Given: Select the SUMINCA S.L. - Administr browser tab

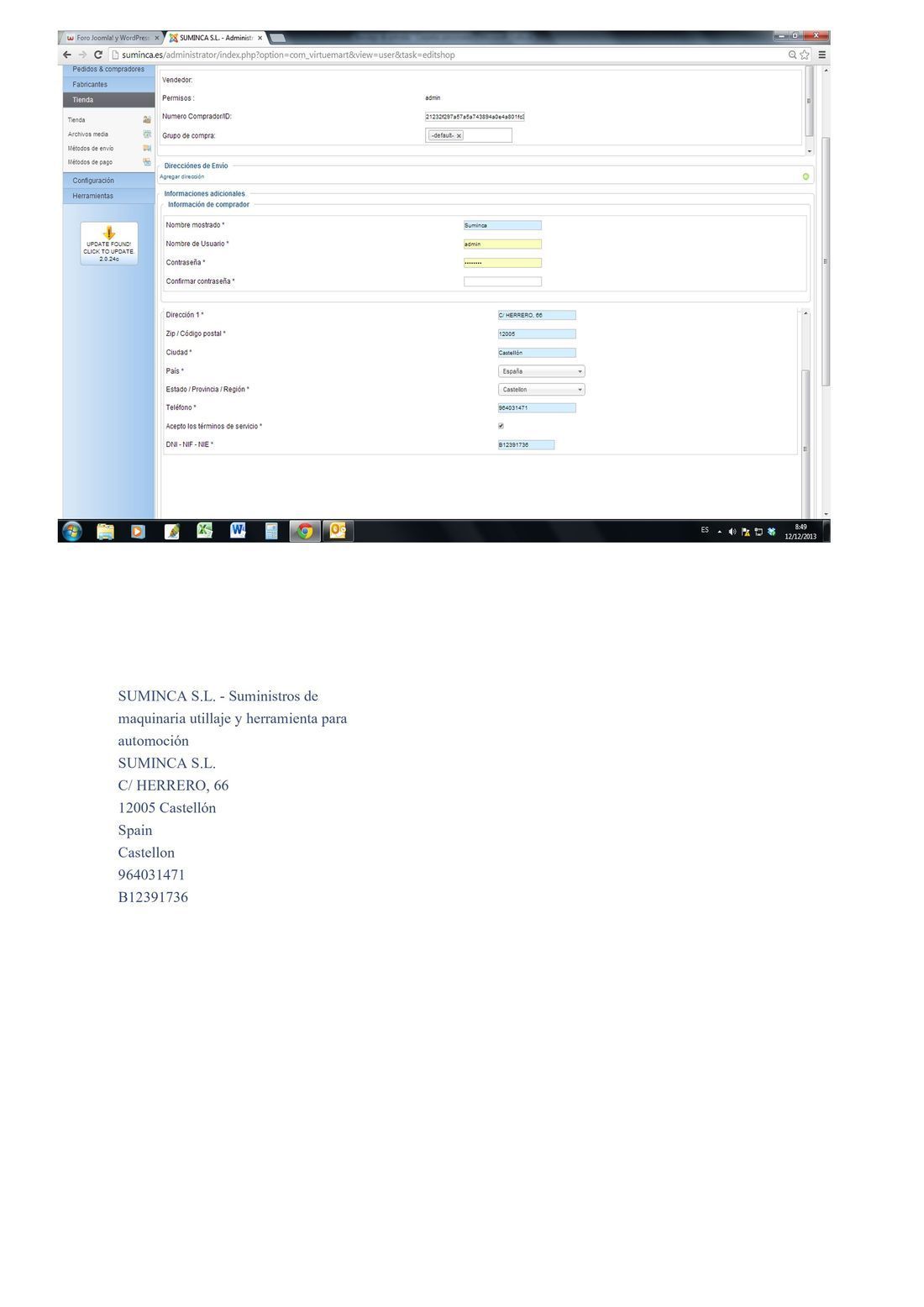Looking at the screenshot, I should [x=217, y=38].
